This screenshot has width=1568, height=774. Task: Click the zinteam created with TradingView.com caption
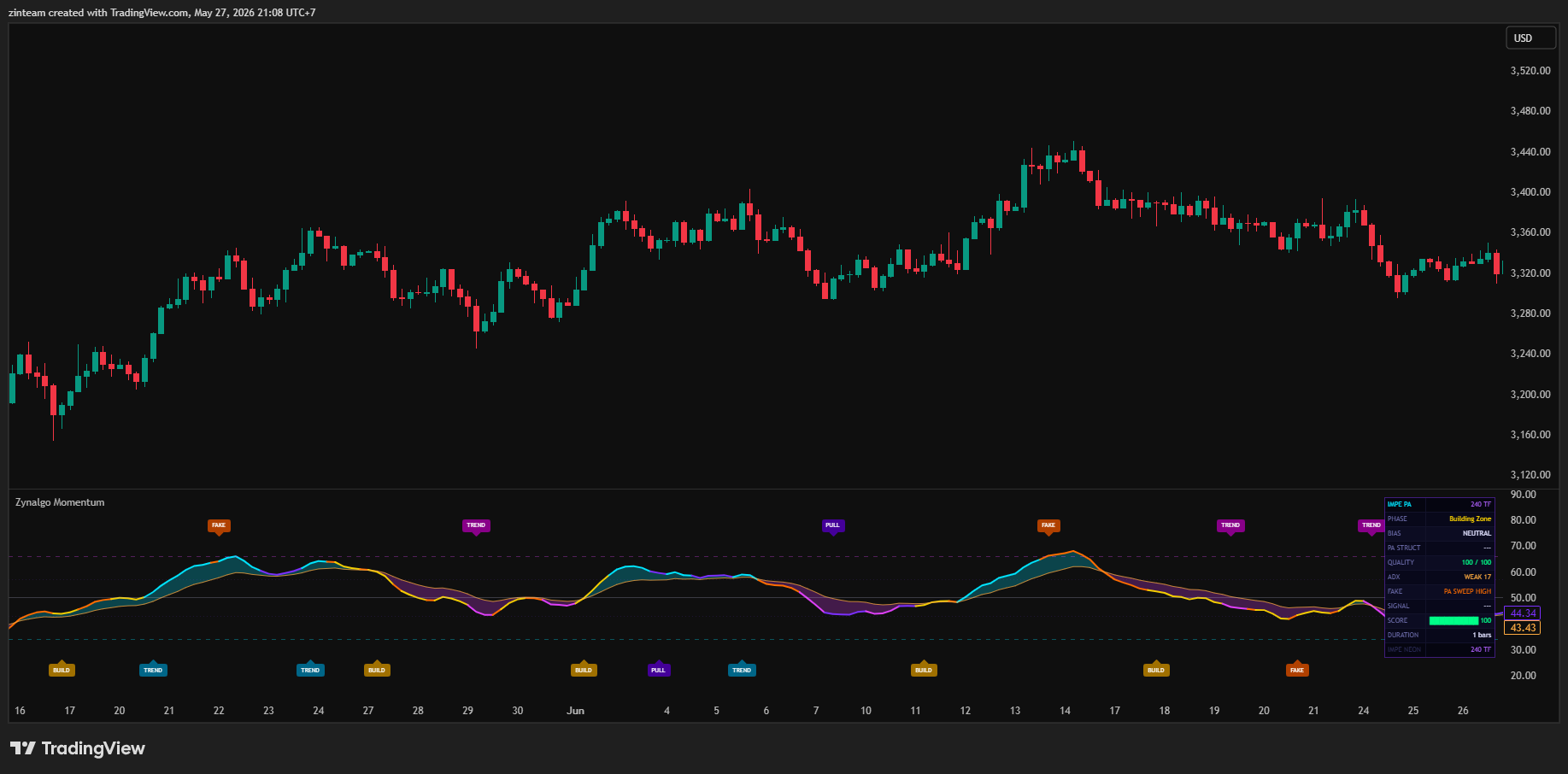pos(162,13)
